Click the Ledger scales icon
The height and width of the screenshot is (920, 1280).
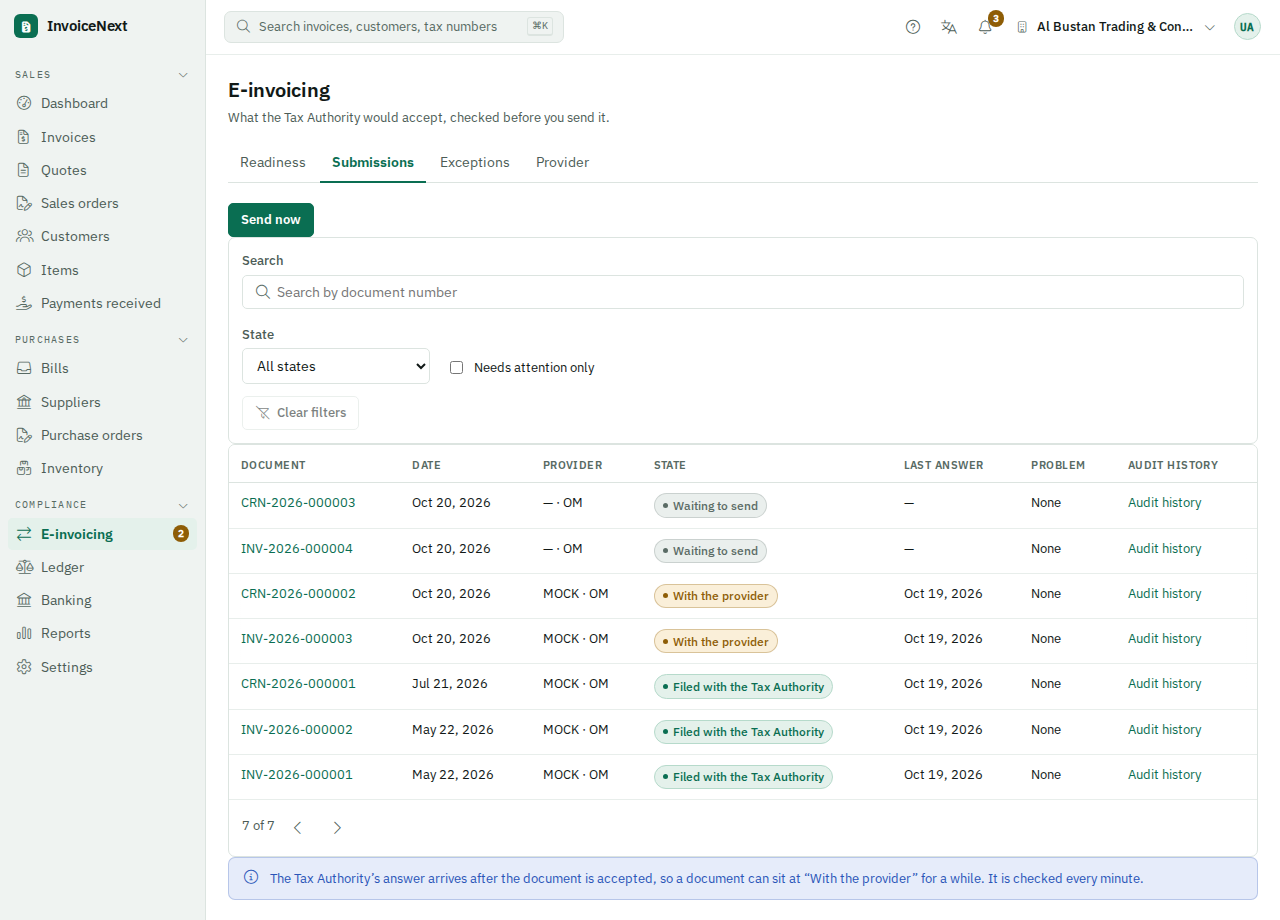24,567
